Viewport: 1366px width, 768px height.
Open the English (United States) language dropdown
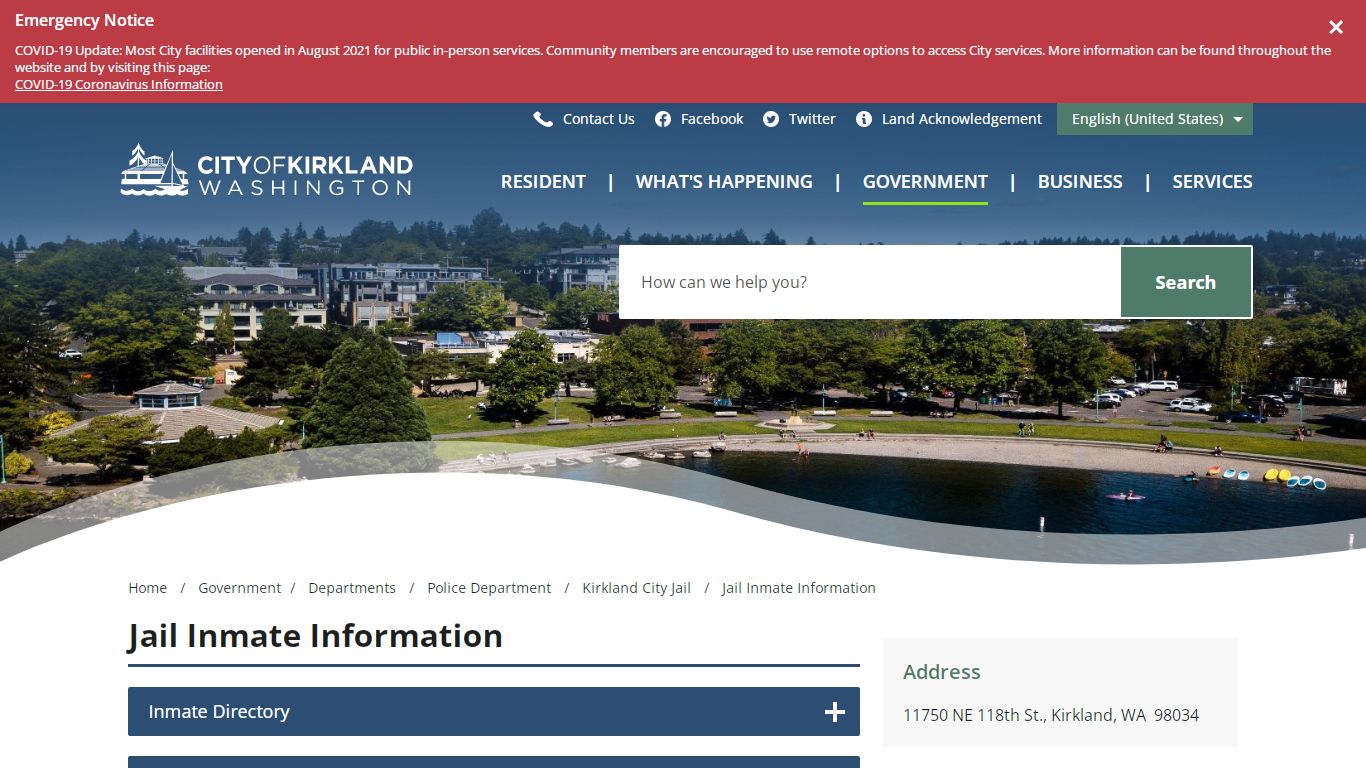pyautogui.click(x=1155, y=119)
